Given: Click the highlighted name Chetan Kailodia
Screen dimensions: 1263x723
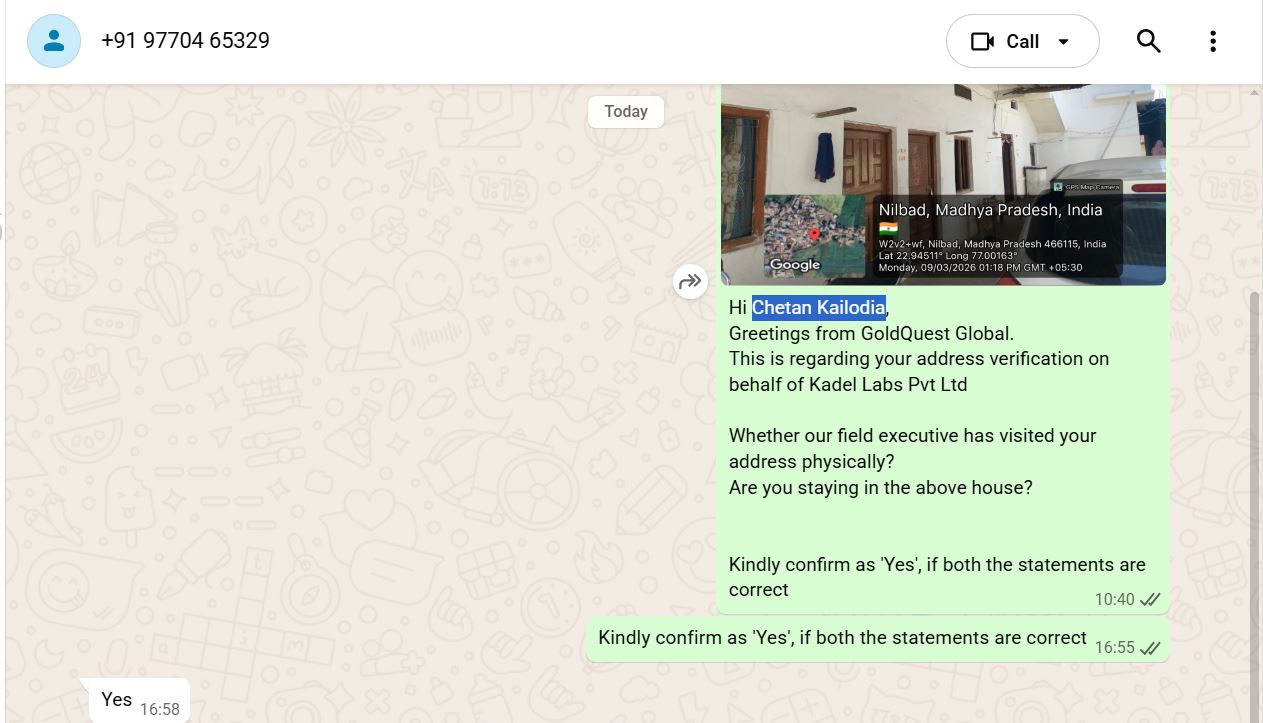Looking at the screenshot, I should pos(818,308).
